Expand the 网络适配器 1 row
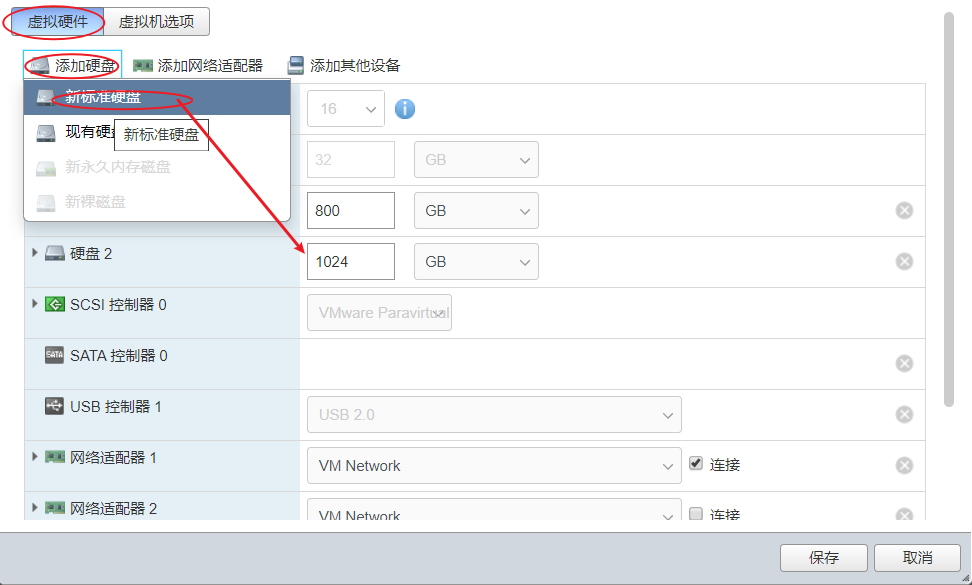972x585 pixels. 35,457
